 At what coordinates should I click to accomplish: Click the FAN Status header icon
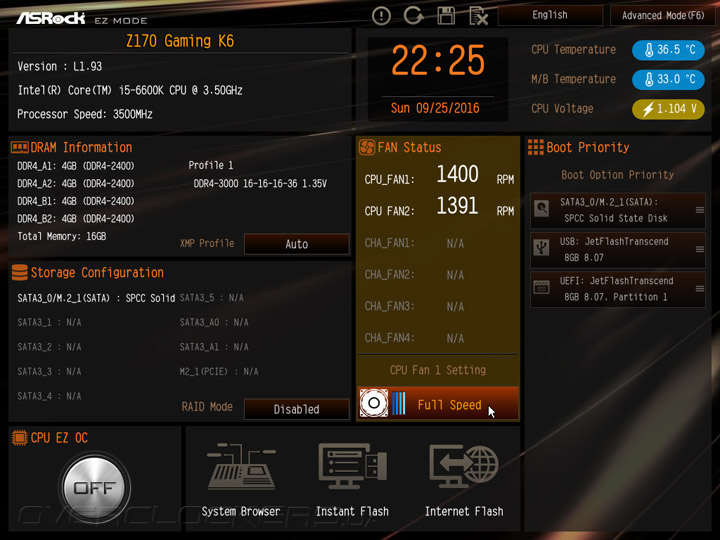(x=367, y=147)
